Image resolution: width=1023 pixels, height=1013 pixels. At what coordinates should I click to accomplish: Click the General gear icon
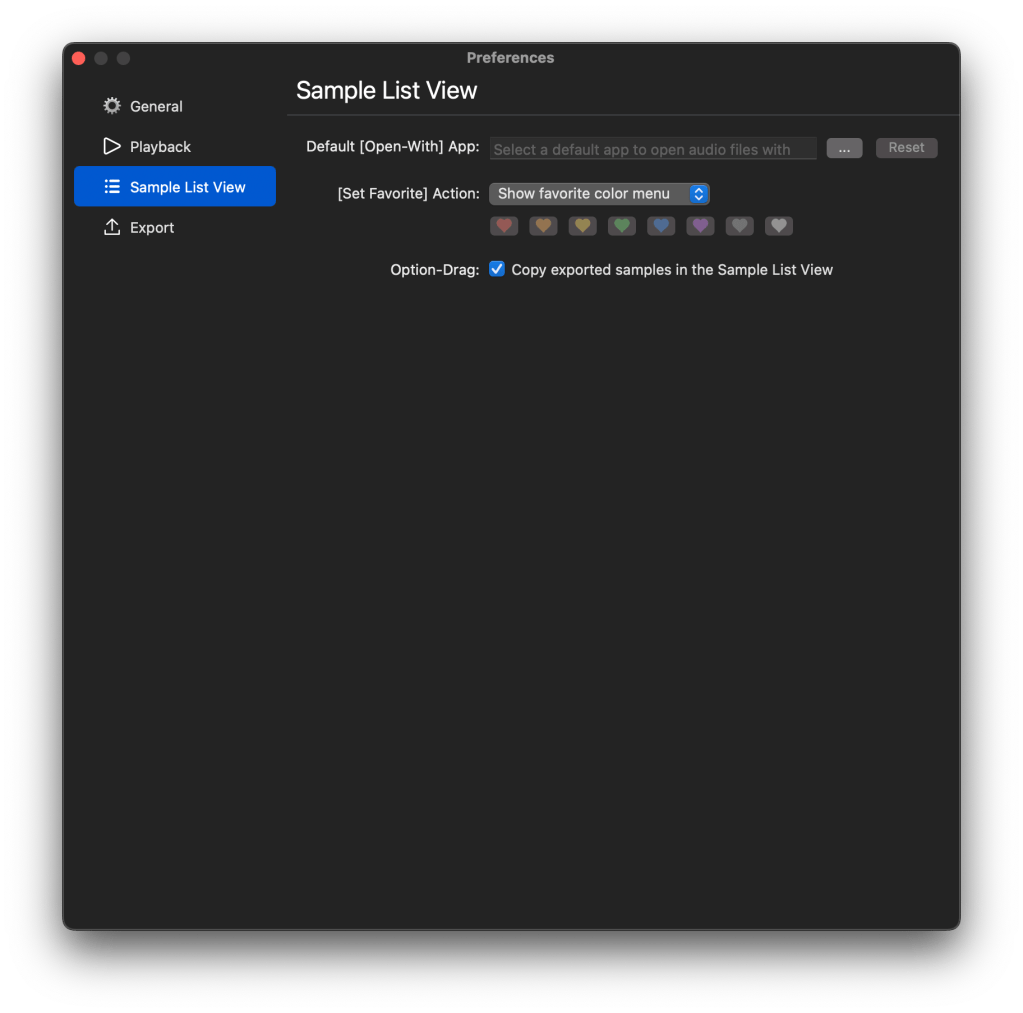[112, 106]
